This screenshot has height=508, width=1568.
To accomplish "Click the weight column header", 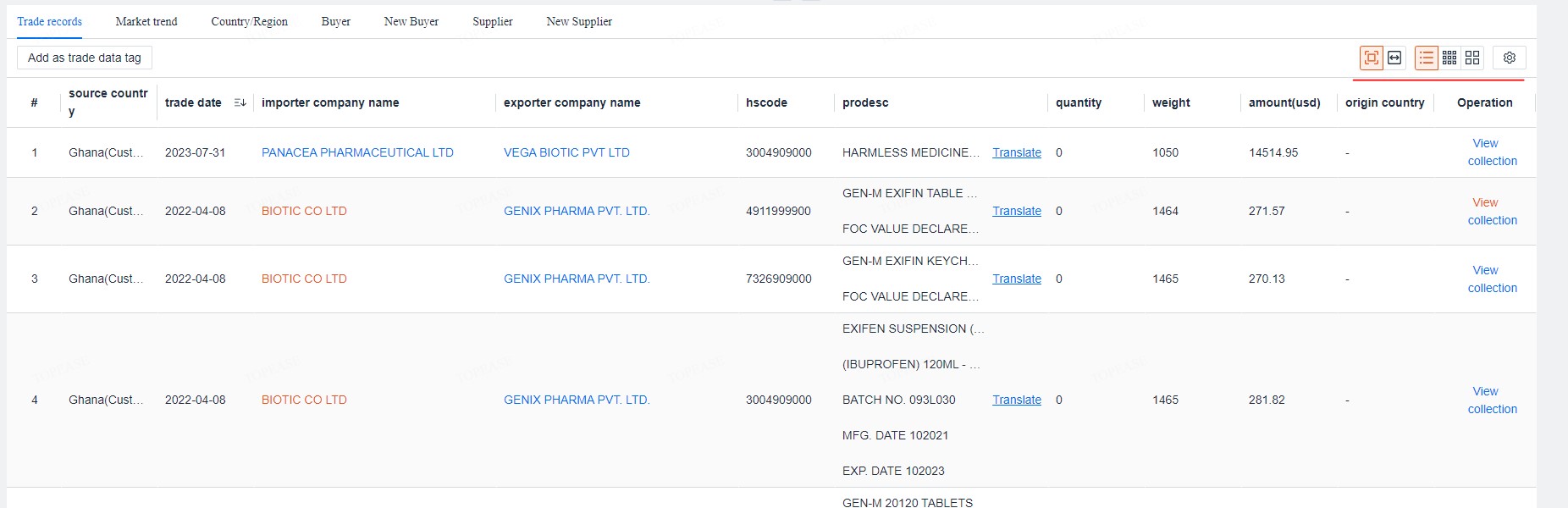I will 1171,102.
